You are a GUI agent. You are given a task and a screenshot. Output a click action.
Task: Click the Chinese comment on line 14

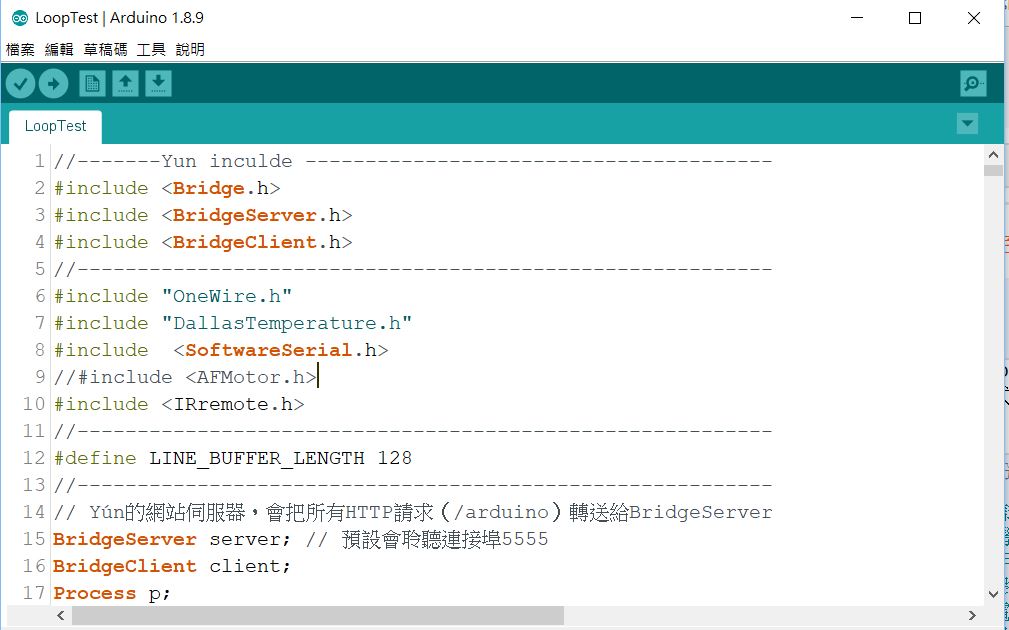coord(413,513)
